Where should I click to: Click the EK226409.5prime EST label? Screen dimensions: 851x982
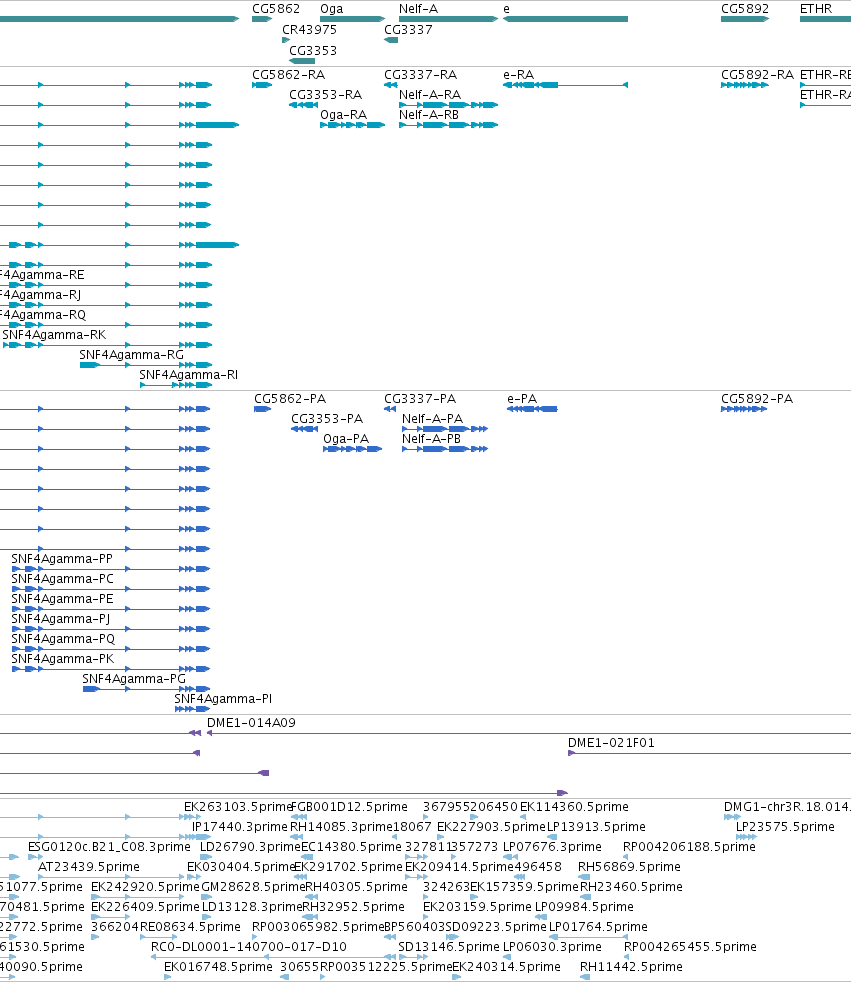coord(145,906)
